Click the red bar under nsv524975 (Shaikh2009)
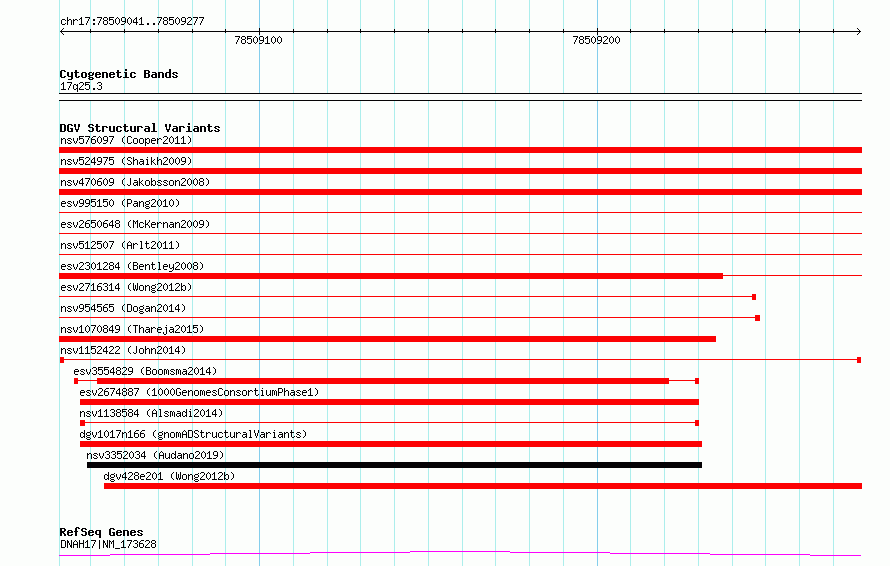 (x=460, y=171)
